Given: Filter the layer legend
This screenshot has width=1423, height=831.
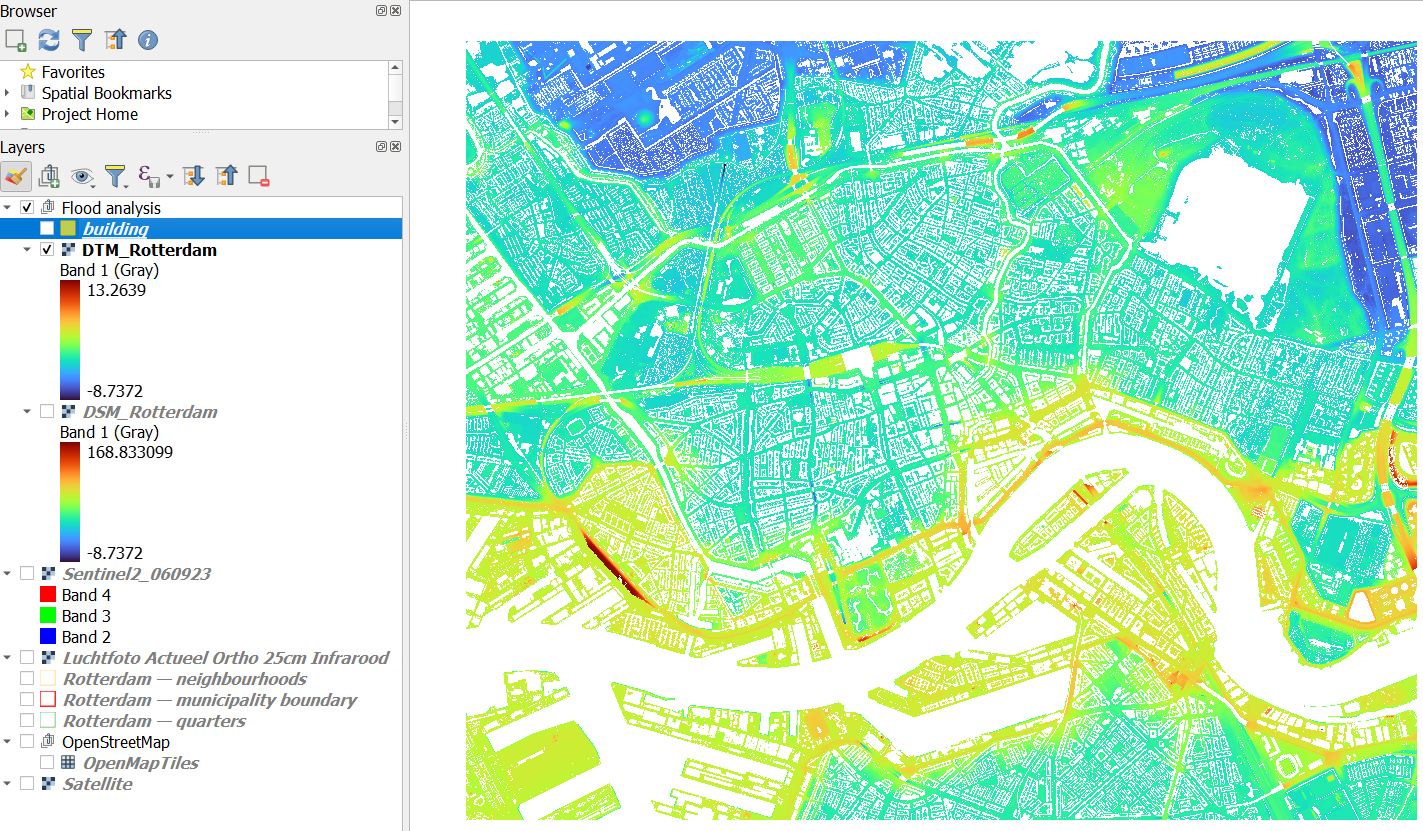Looking at the screenshot, I should point(117,176).
